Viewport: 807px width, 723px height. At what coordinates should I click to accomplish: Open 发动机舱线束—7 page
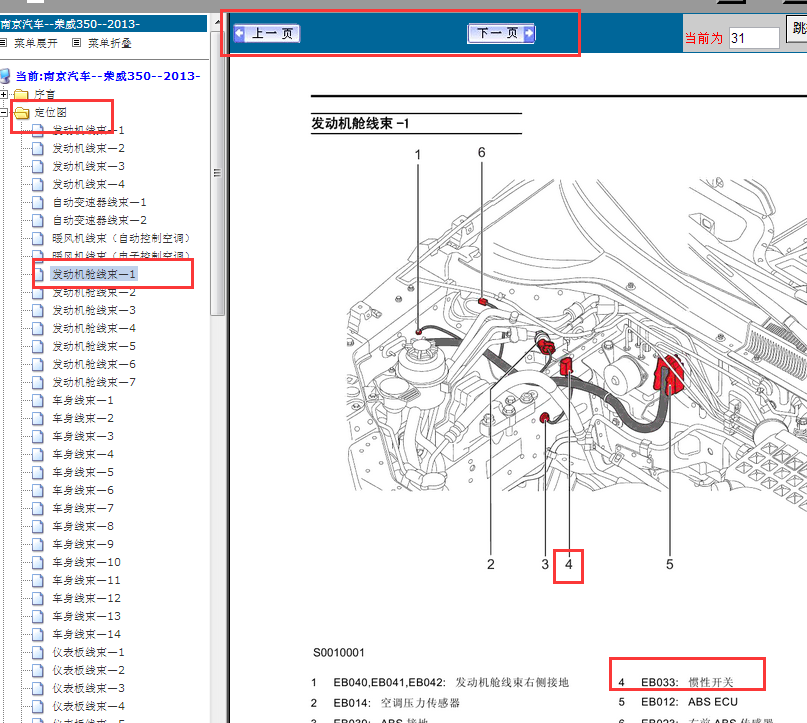(x=94, y=382)
